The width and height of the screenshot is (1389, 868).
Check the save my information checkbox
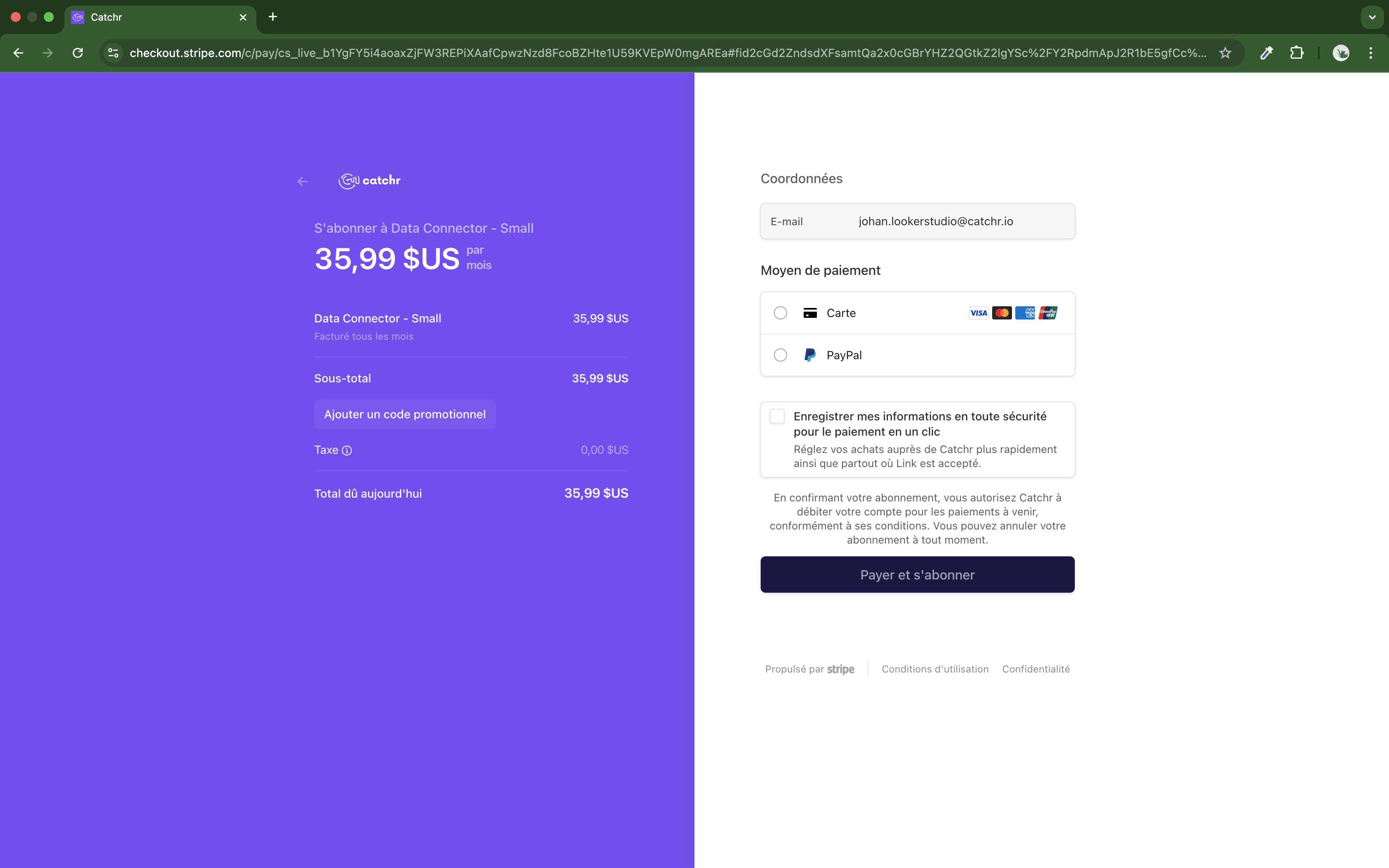pos(777,416)
